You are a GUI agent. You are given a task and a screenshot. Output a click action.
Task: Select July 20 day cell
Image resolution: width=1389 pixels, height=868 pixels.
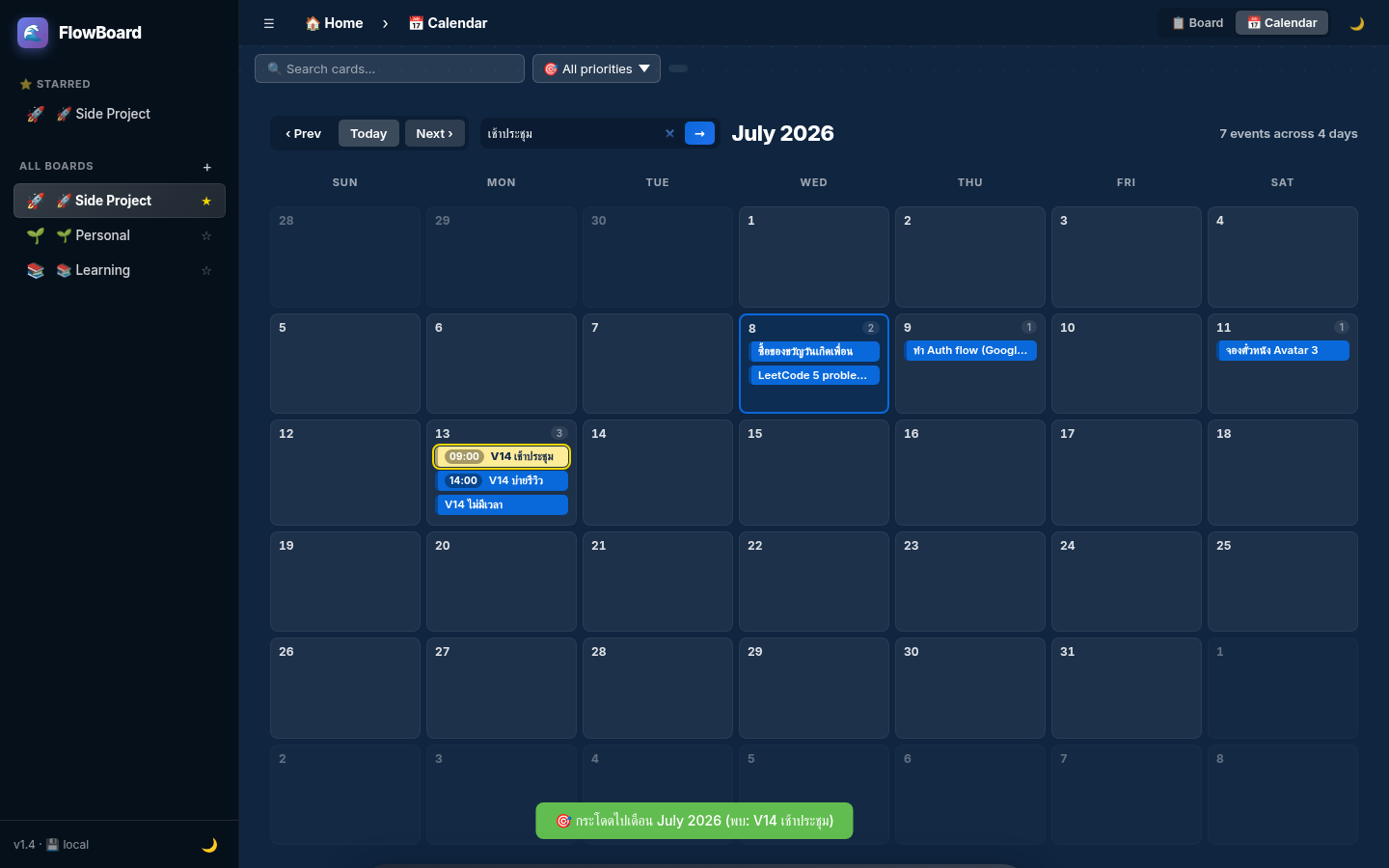502,582
